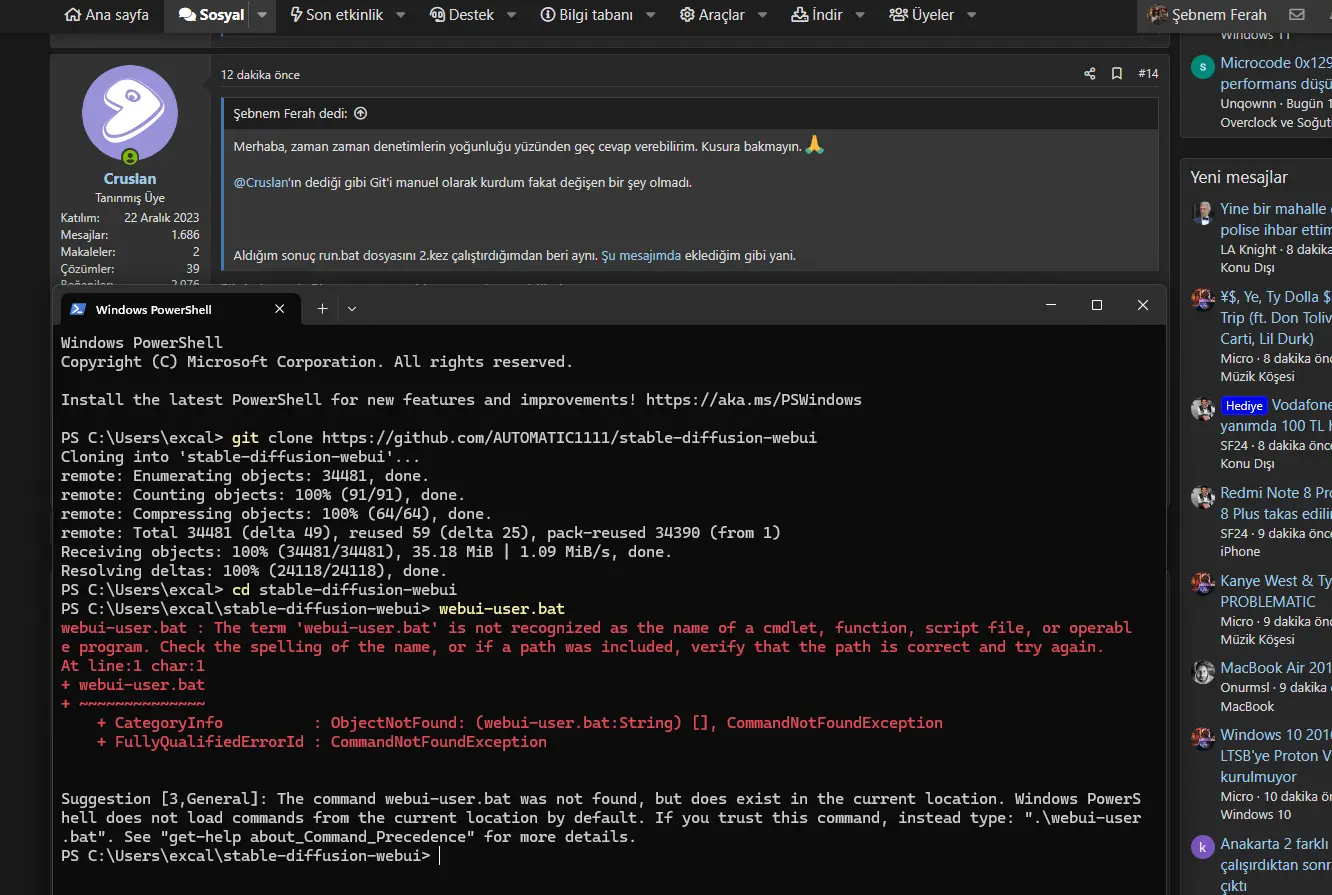Select the Windows PowerShell tab
Image resolution: width=1332 pixels, height=895 pixels.
coord(178,310)
